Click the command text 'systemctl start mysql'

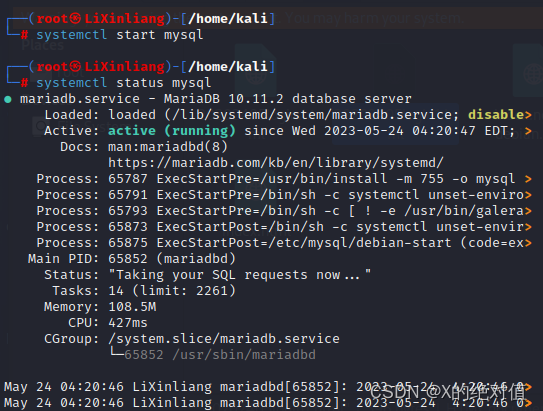click(119, 35)
